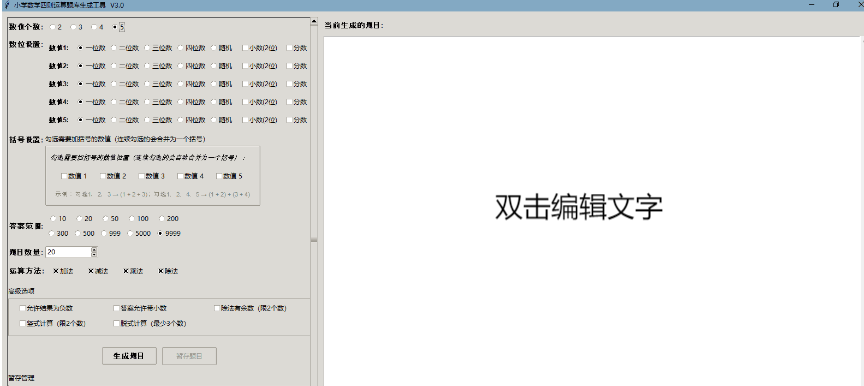Enable 除法有余数 (限2个数) option

coord(217,308)
